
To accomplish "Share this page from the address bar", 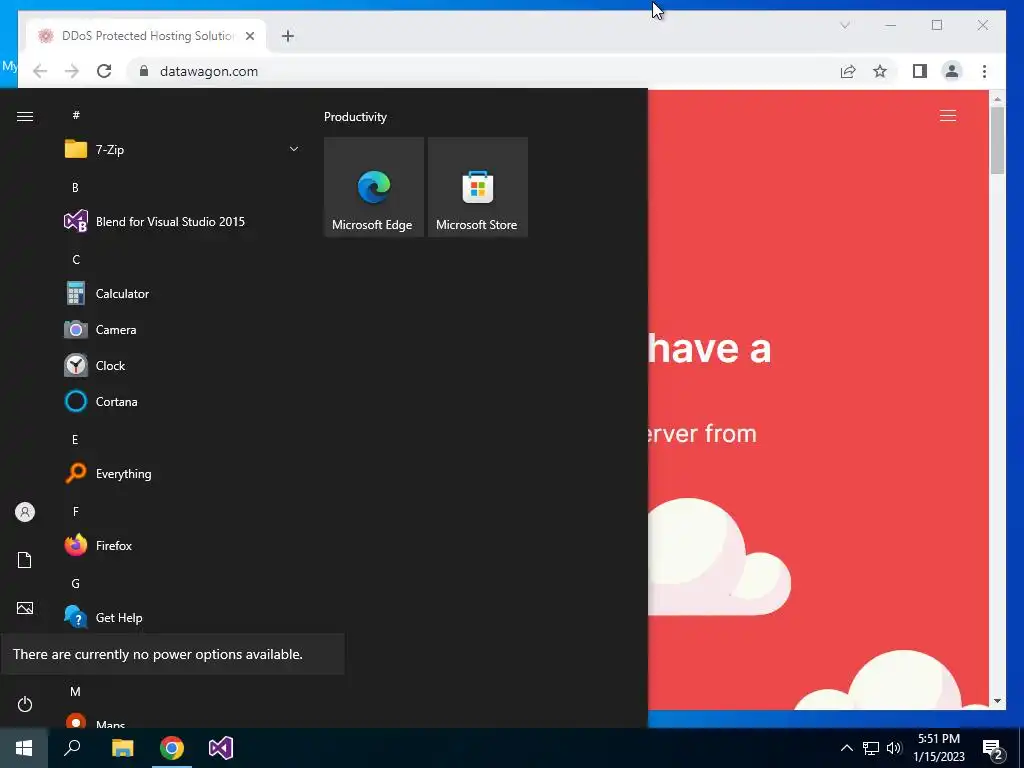I will click(x=848, y=71).
